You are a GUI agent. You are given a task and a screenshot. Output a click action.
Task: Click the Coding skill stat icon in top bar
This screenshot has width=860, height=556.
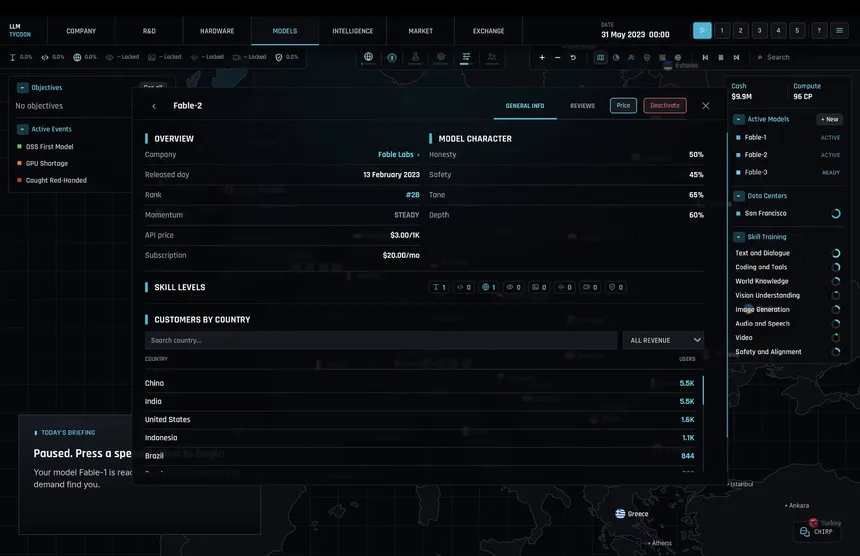tap(45, 57)
